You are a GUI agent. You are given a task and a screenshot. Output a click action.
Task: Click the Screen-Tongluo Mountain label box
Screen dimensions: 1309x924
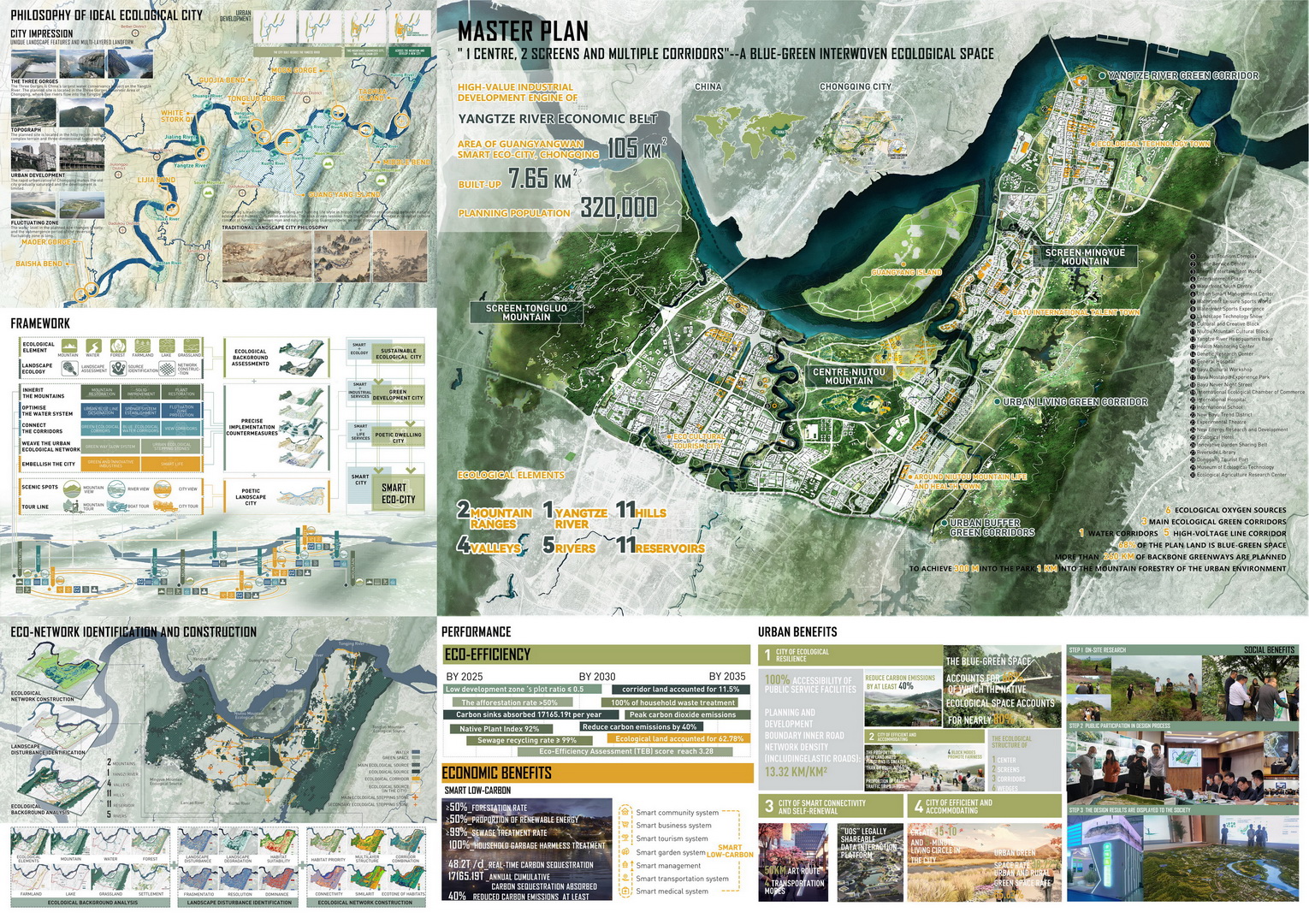[526, 312]
